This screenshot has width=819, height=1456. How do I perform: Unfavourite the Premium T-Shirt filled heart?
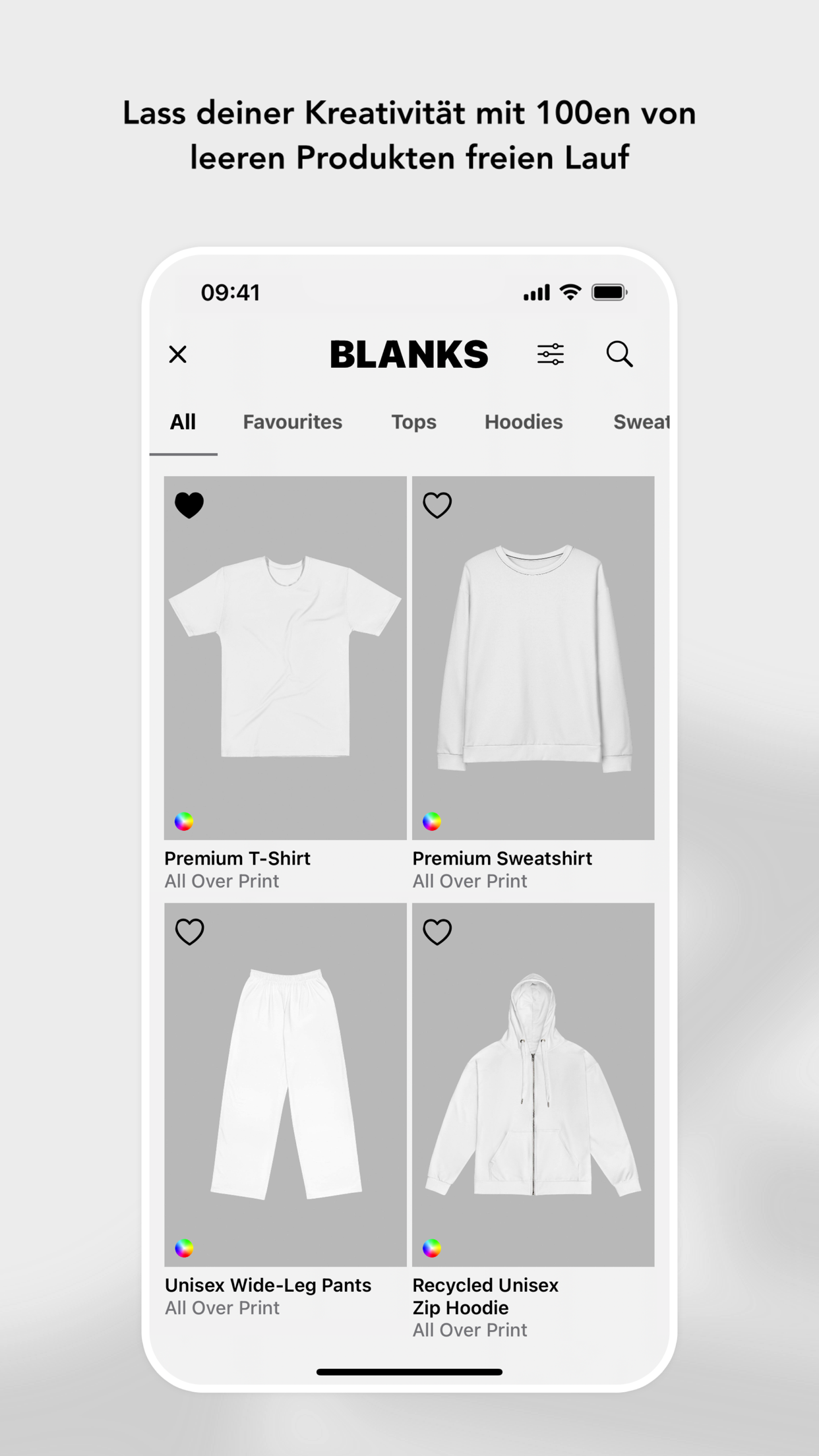(189, 506)
